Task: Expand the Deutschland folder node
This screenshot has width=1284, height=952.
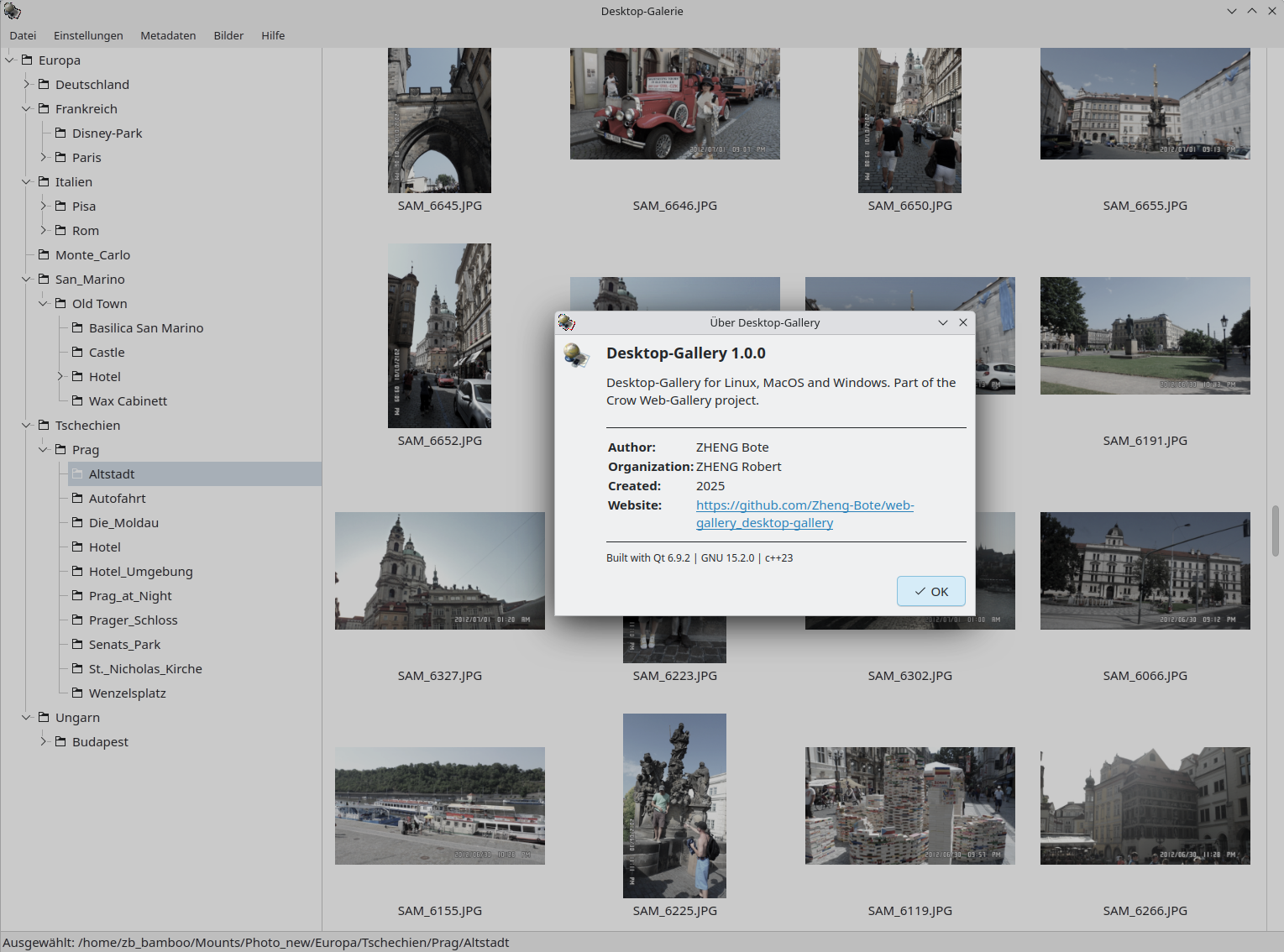Action: point(27,84)
